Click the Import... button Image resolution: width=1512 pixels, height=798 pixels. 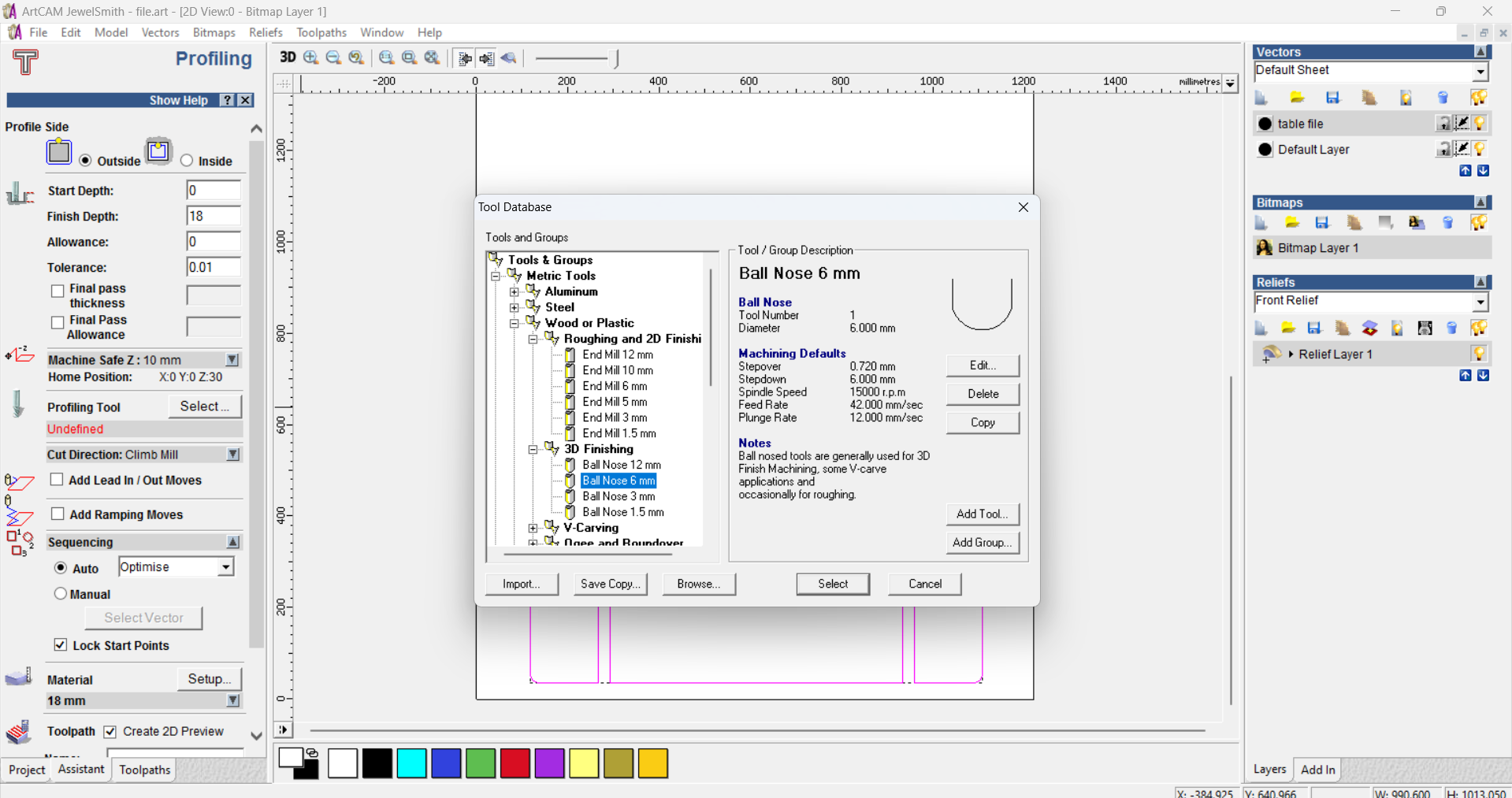click(x=522, y=584)
